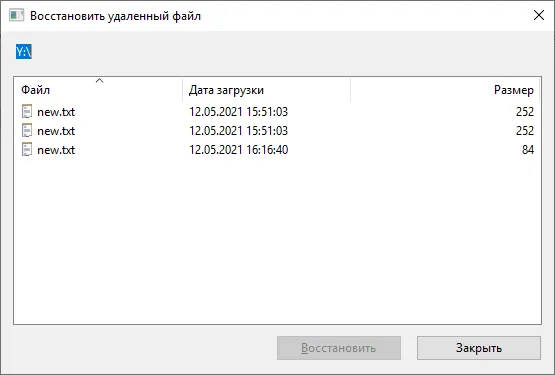This screenshot has width=555, height=375.
Task: Sort by Размер column header
Action: tap(445, 90)
